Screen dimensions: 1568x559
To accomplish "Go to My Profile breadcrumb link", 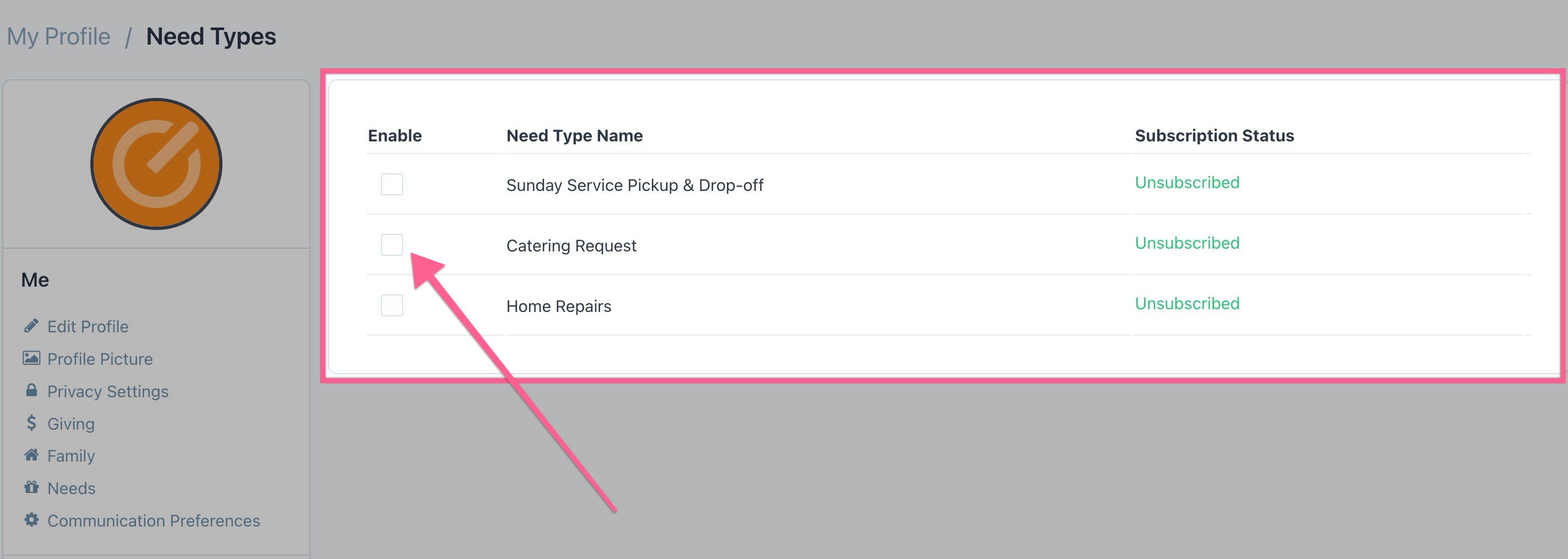I will tap(58, 36).
